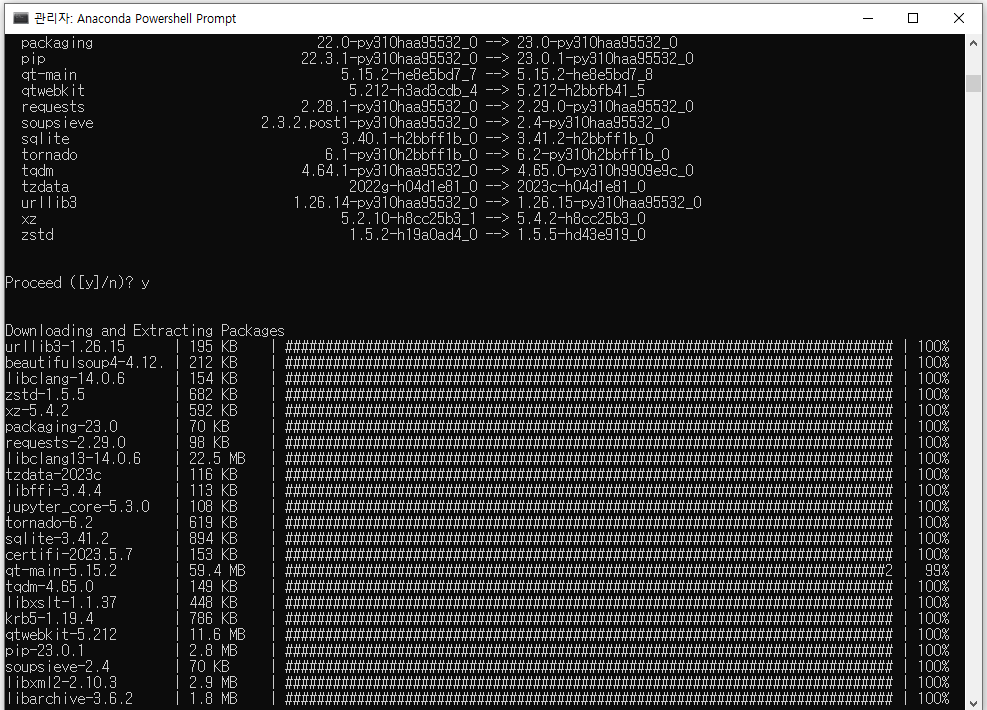Image resolution: width=987 pixels, height=710 pixels.
Task: Click the 'sqlite' package name in upgrade list
Action: (x=45, y=138)
